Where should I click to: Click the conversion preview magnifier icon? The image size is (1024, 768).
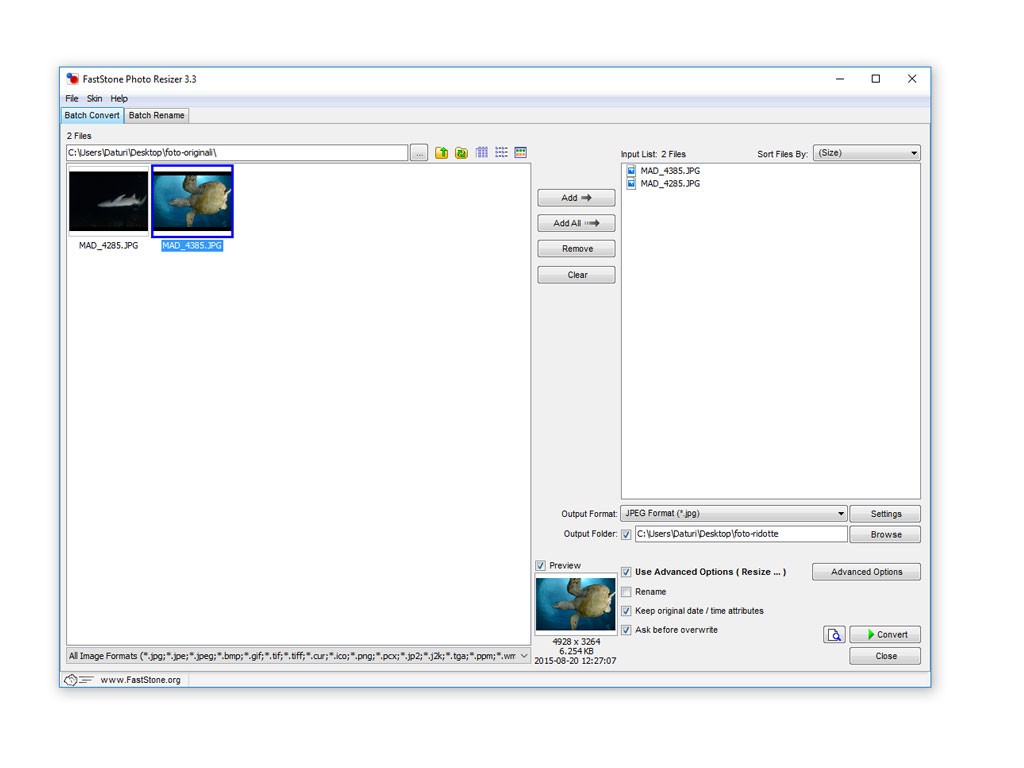click(x=834, y=635)
